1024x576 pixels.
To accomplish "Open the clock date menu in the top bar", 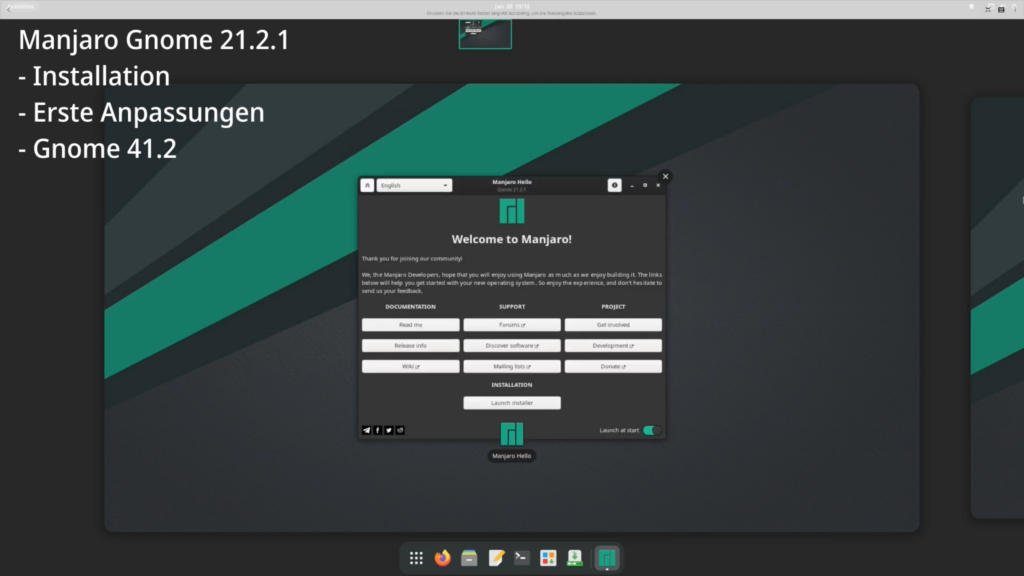I will tap(512, 7).
